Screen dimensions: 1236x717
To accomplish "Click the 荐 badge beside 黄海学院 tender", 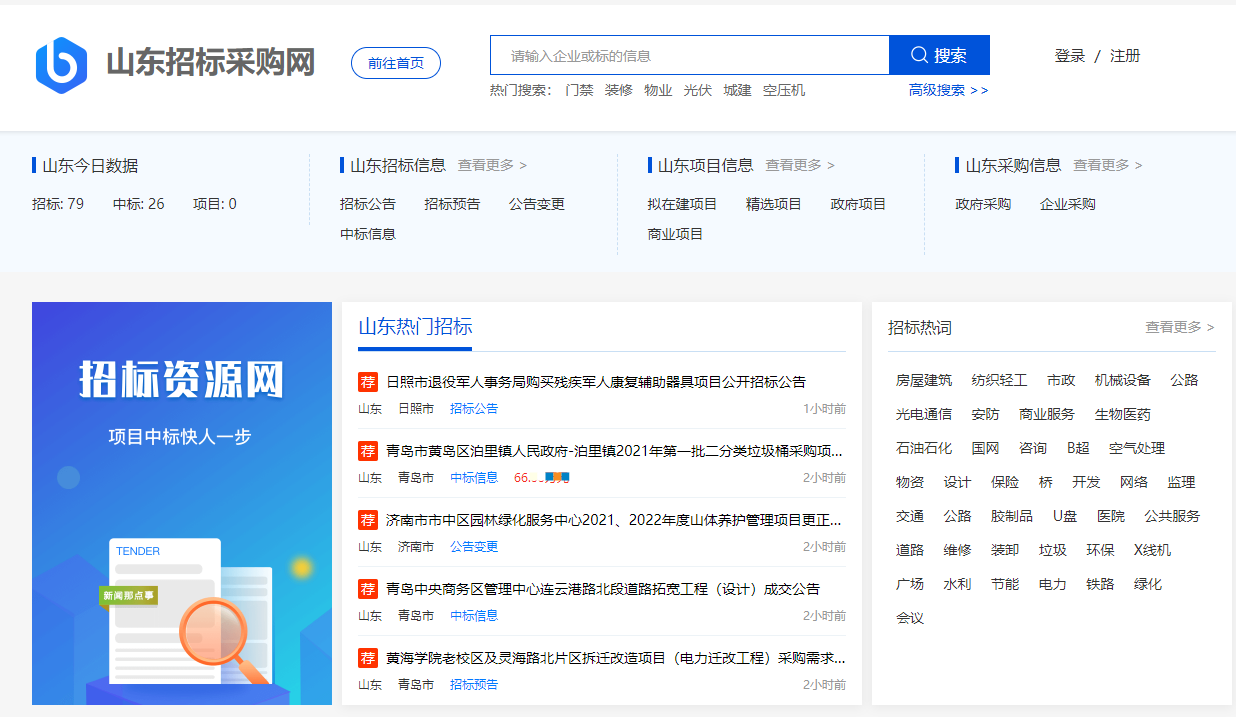I will [368, 658].
